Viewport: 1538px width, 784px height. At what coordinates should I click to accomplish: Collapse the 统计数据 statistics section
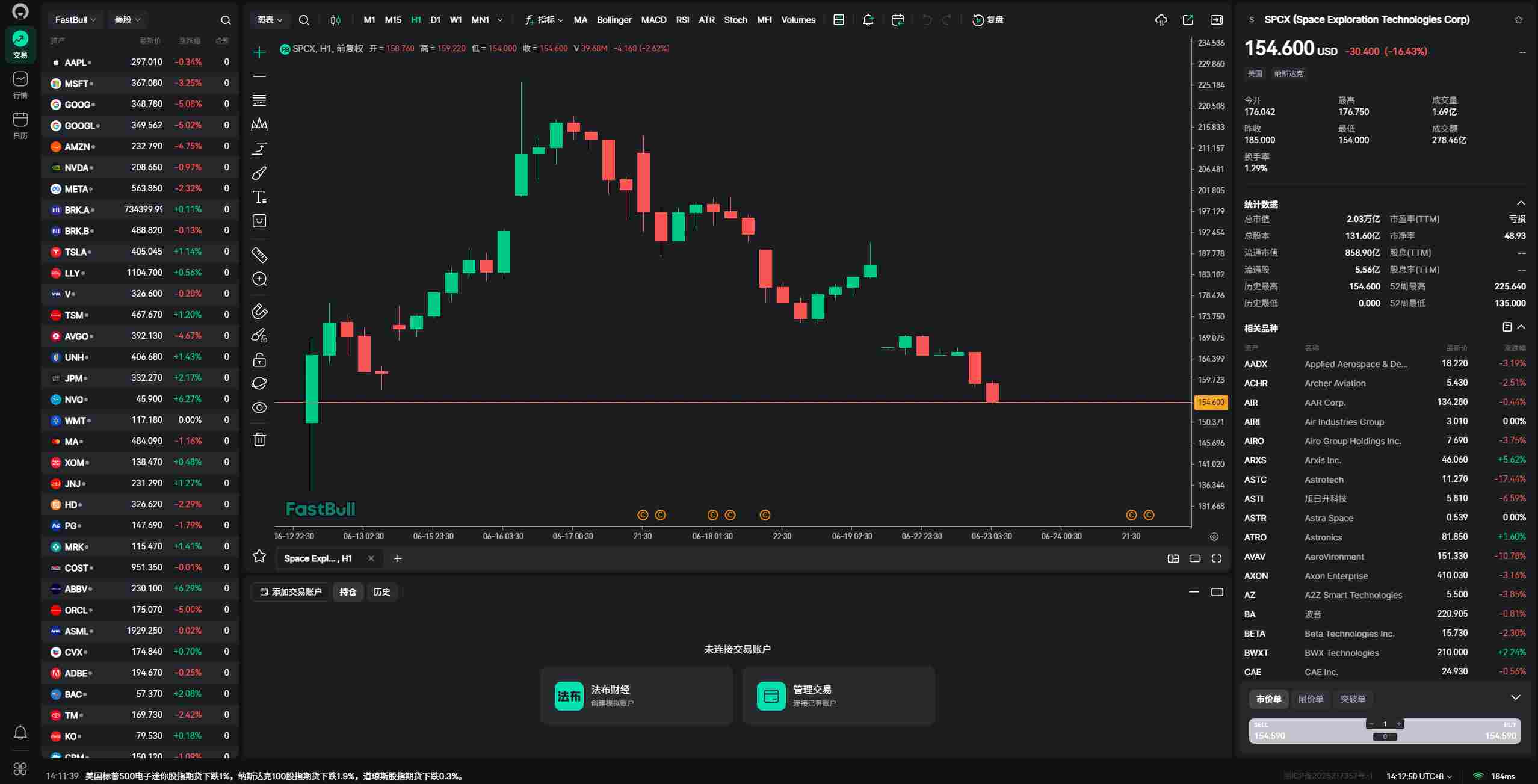(x=1521, y=203)
